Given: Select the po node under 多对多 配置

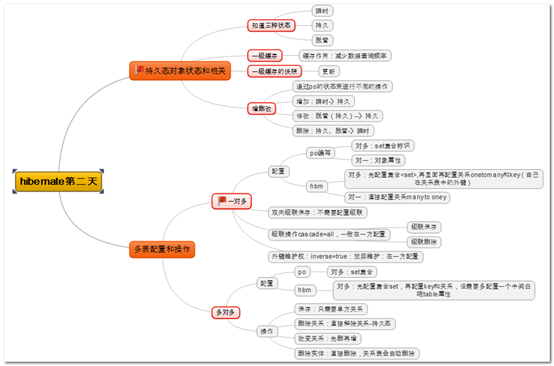Looking at the screenshot, I should tap(302, 272).
